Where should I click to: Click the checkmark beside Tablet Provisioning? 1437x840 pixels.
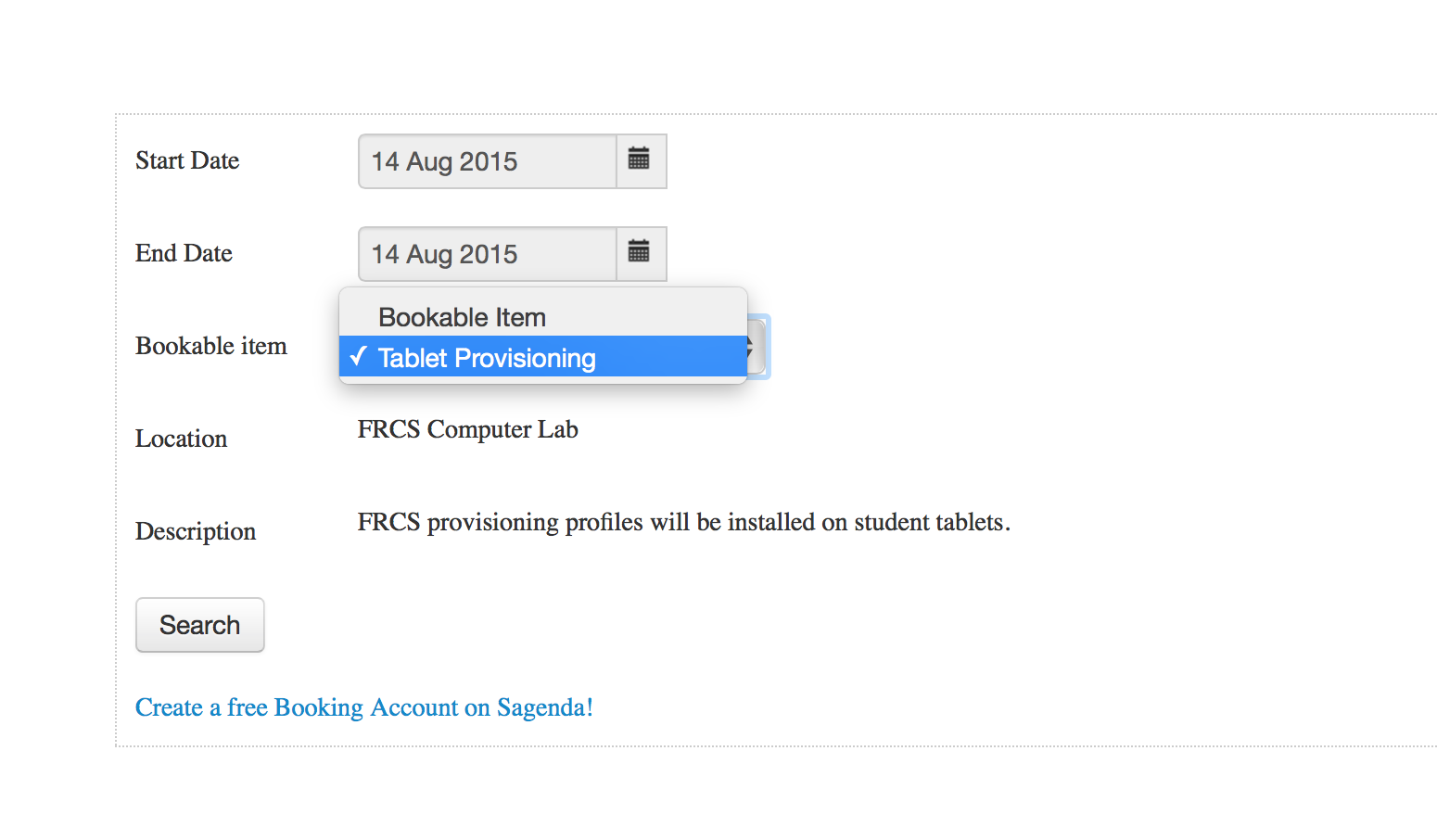coord(359,357)
